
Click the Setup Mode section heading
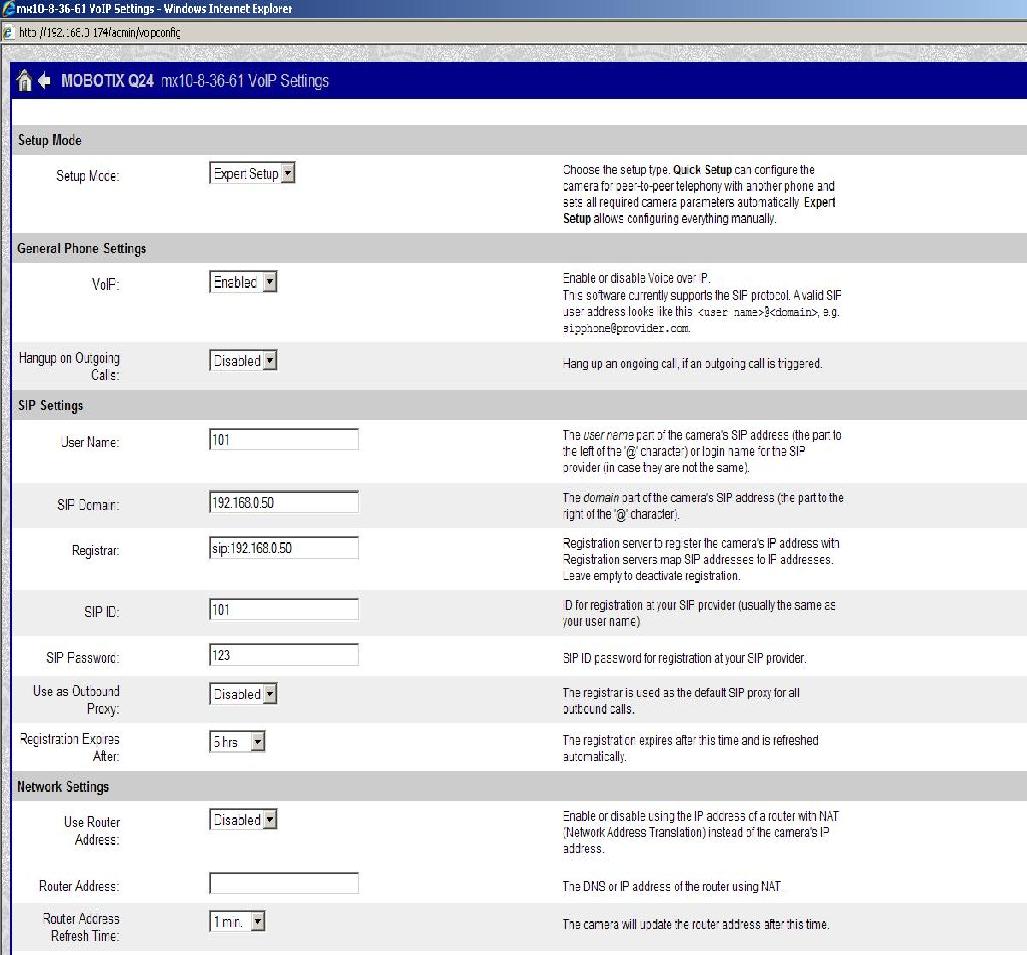coord(50,140)
